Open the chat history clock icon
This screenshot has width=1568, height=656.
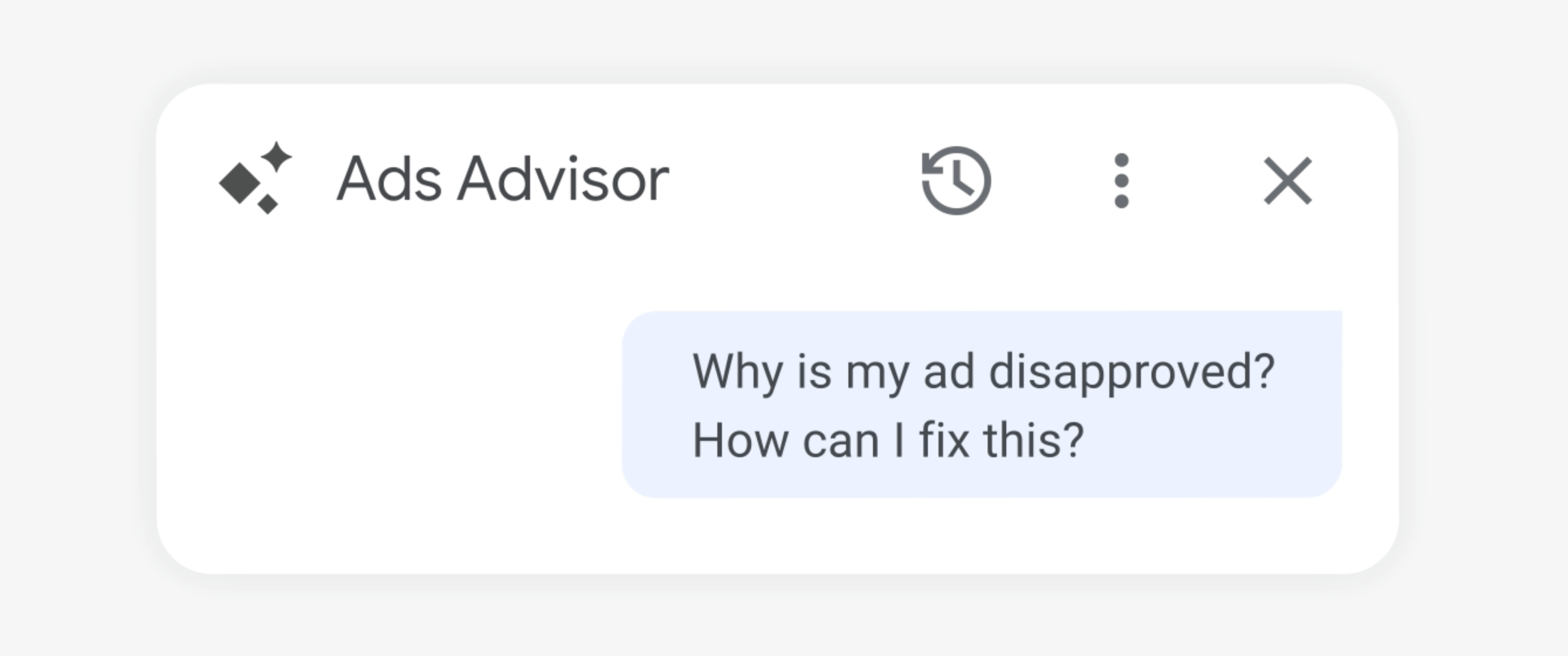click(956, 180)
